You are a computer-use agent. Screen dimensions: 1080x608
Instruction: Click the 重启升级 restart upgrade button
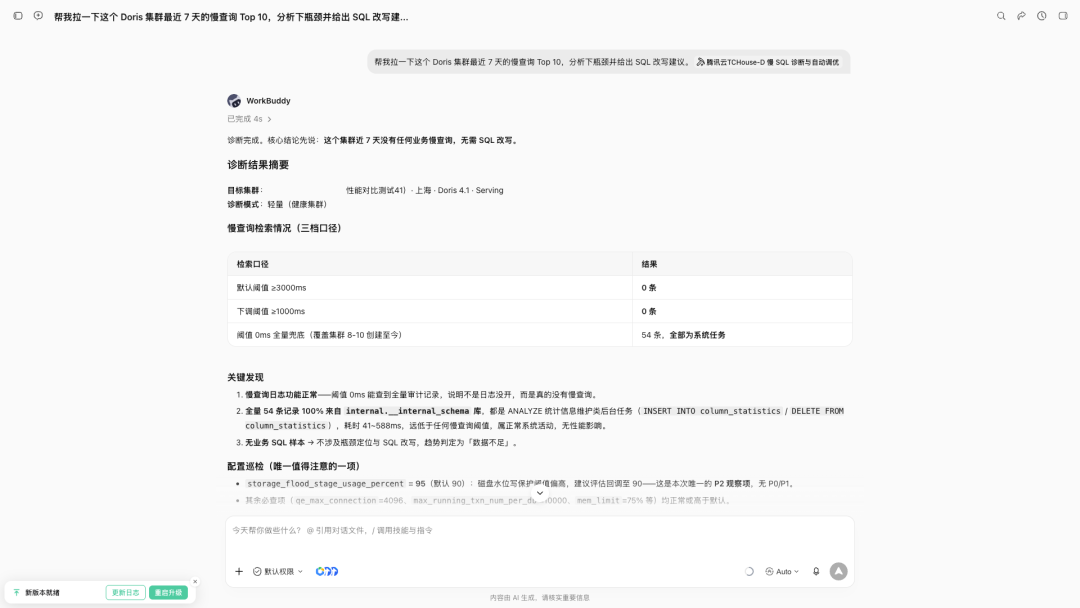point(168,592)
